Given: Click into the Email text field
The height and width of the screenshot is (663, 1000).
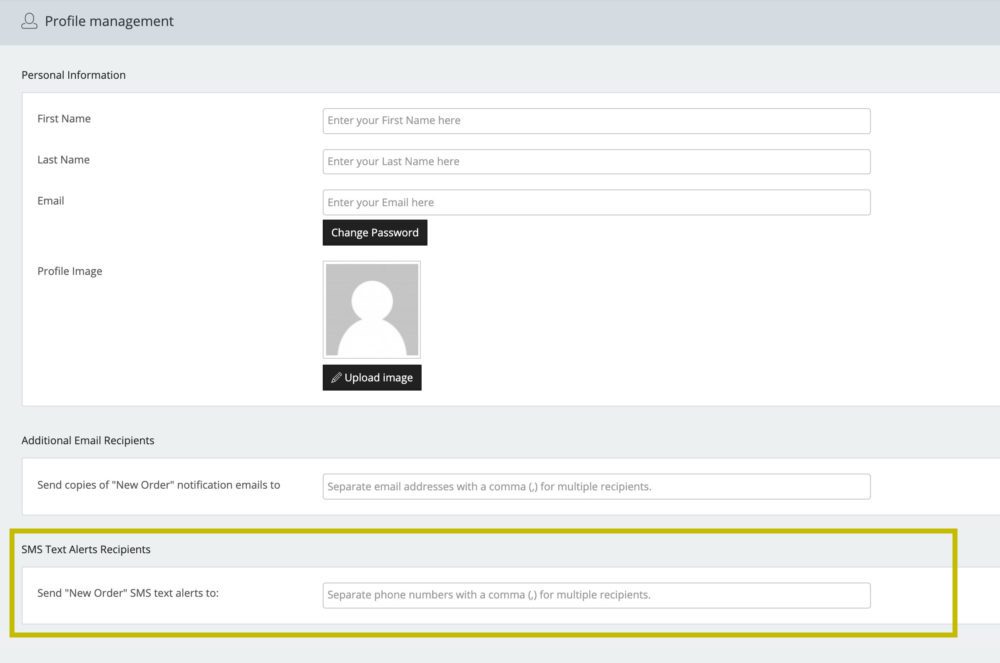Looking at the screenshot, I should pyautogui.click(x=596, y=203).
